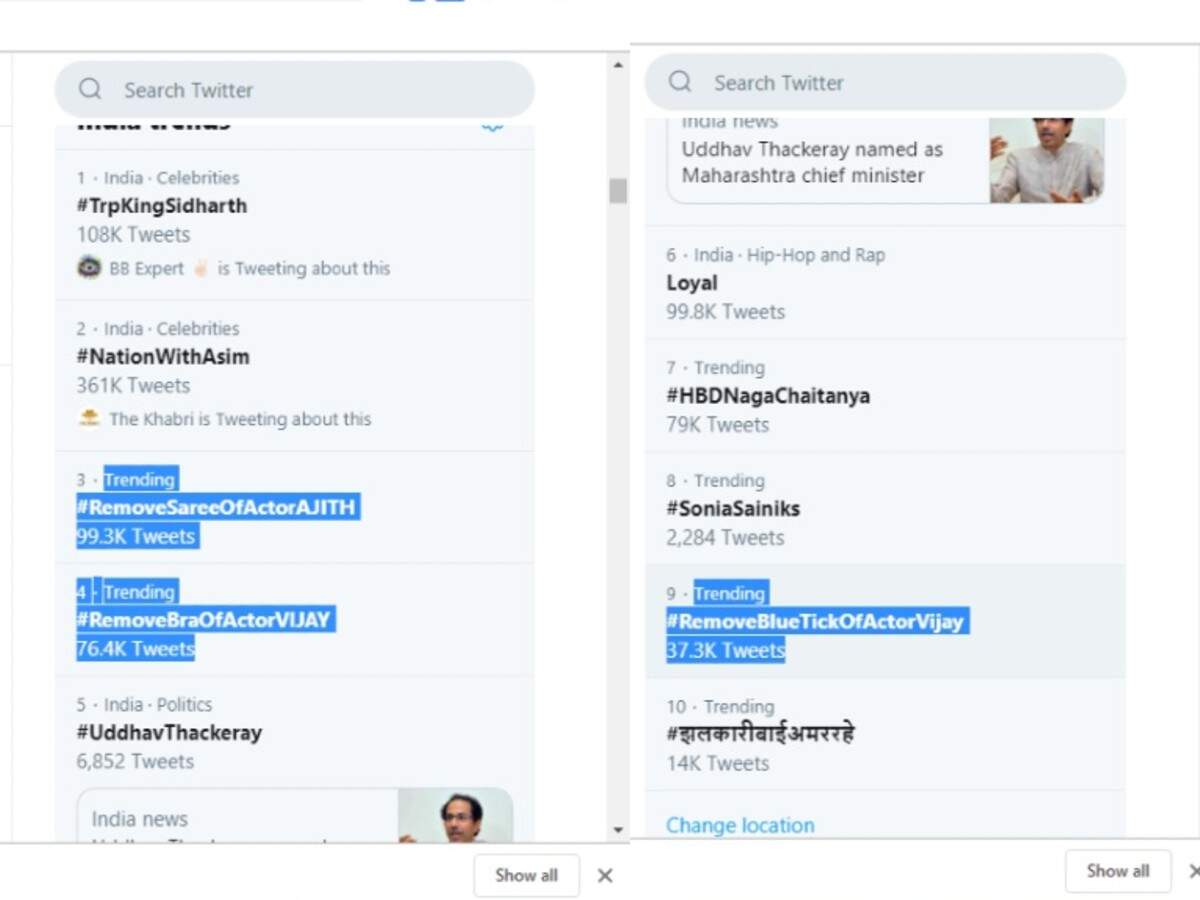This screenshot has height=900, width=1200.
Task: Open the Loyal trend
Action: 692,283
